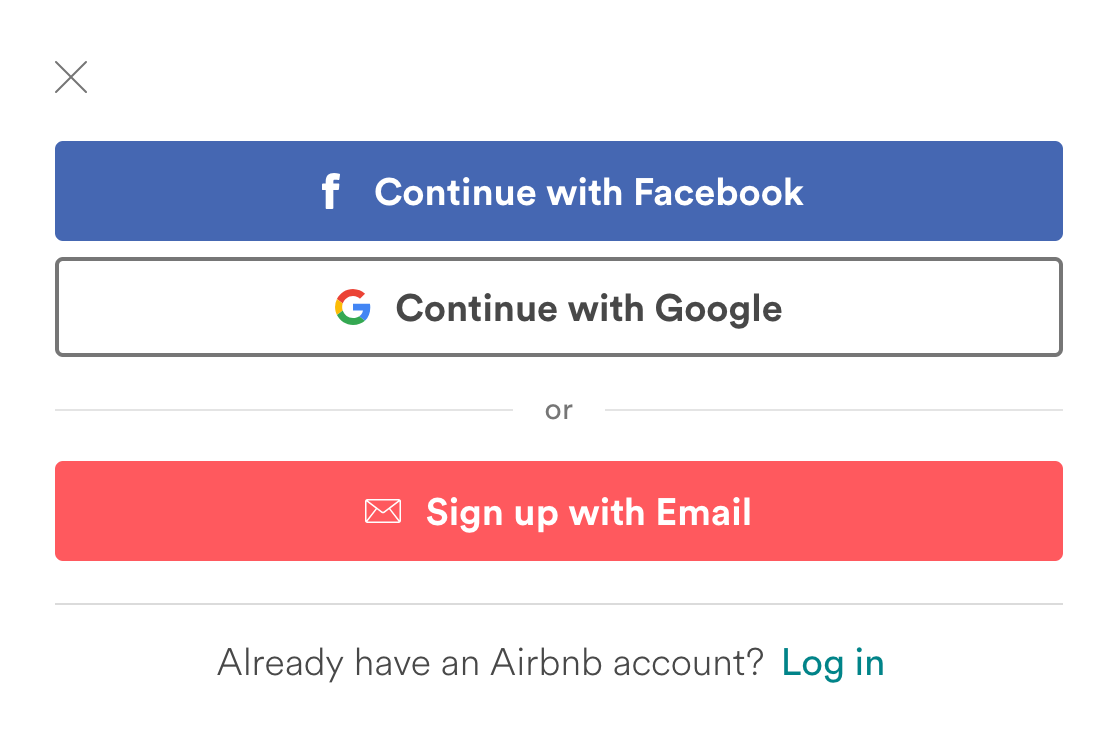Viewport: 1110px width, 732px height.
Task: Click the 'Sign up with Email' label text
Action: point(588,513)
